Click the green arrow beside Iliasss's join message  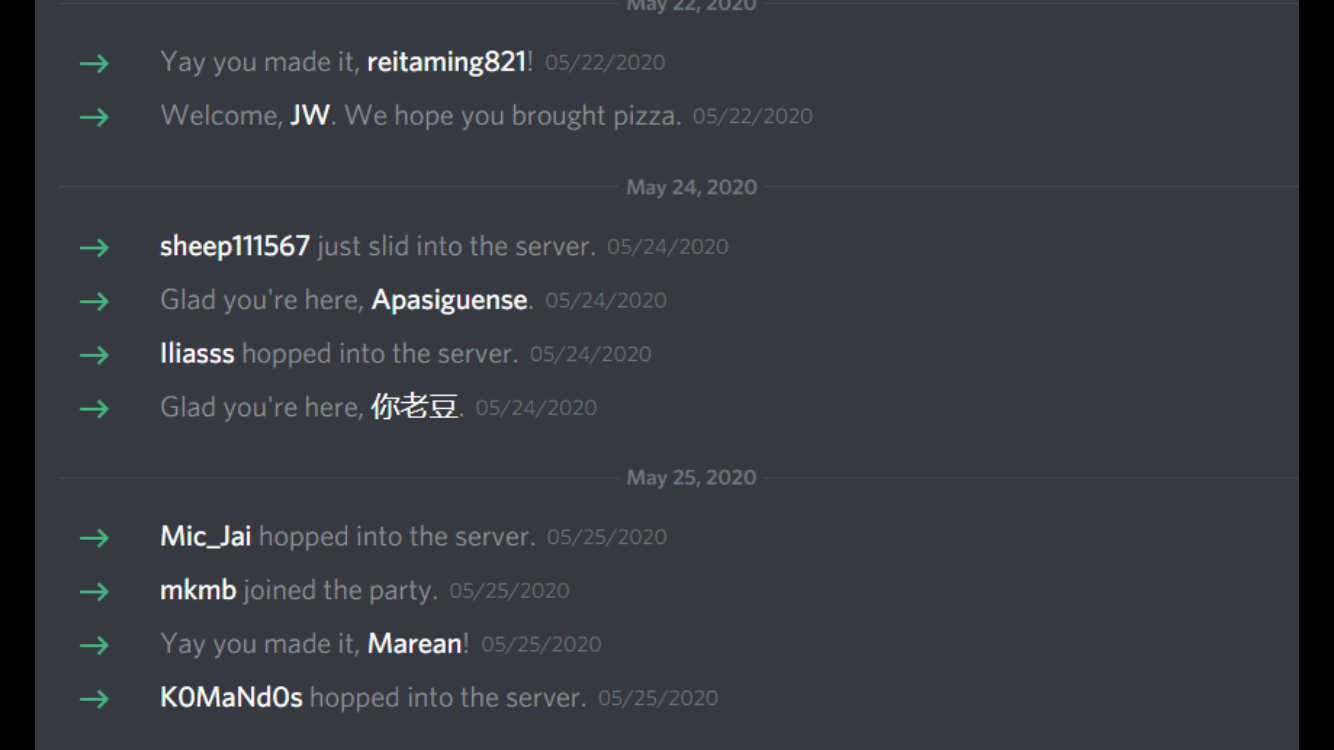(x=94, y=355)
